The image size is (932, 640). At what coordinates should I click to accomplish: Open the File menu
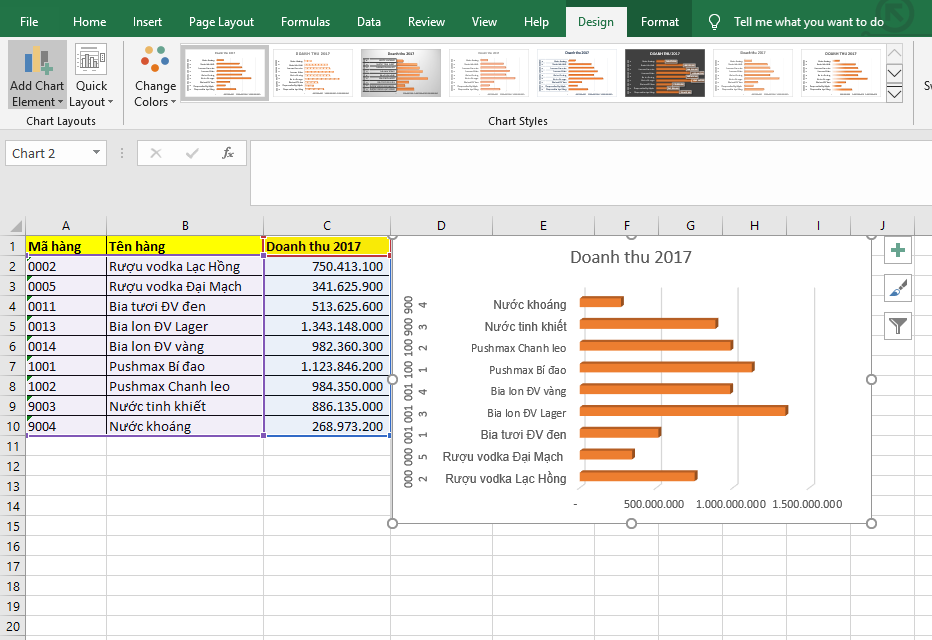(29, 22)
